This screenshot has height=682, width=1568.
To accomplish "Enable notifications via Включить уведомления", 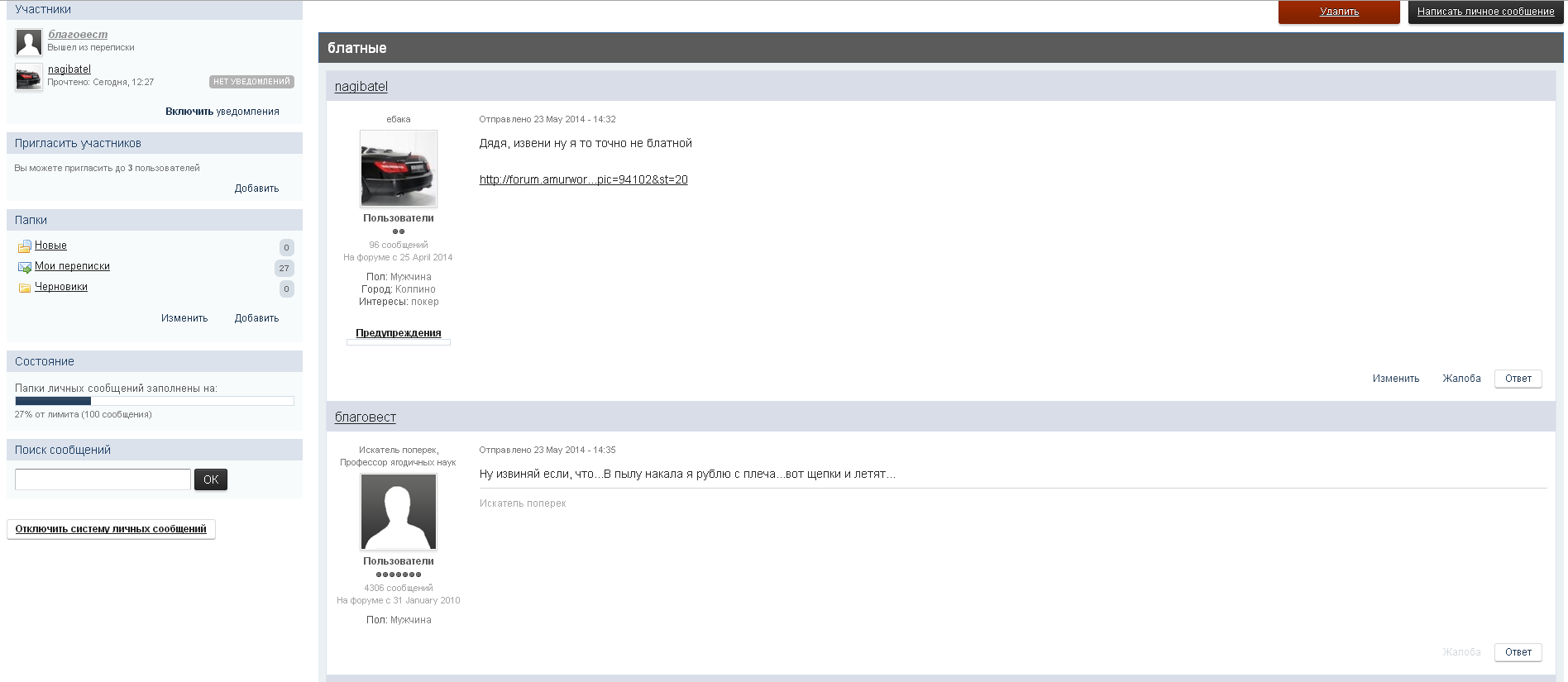I will 222,112.
